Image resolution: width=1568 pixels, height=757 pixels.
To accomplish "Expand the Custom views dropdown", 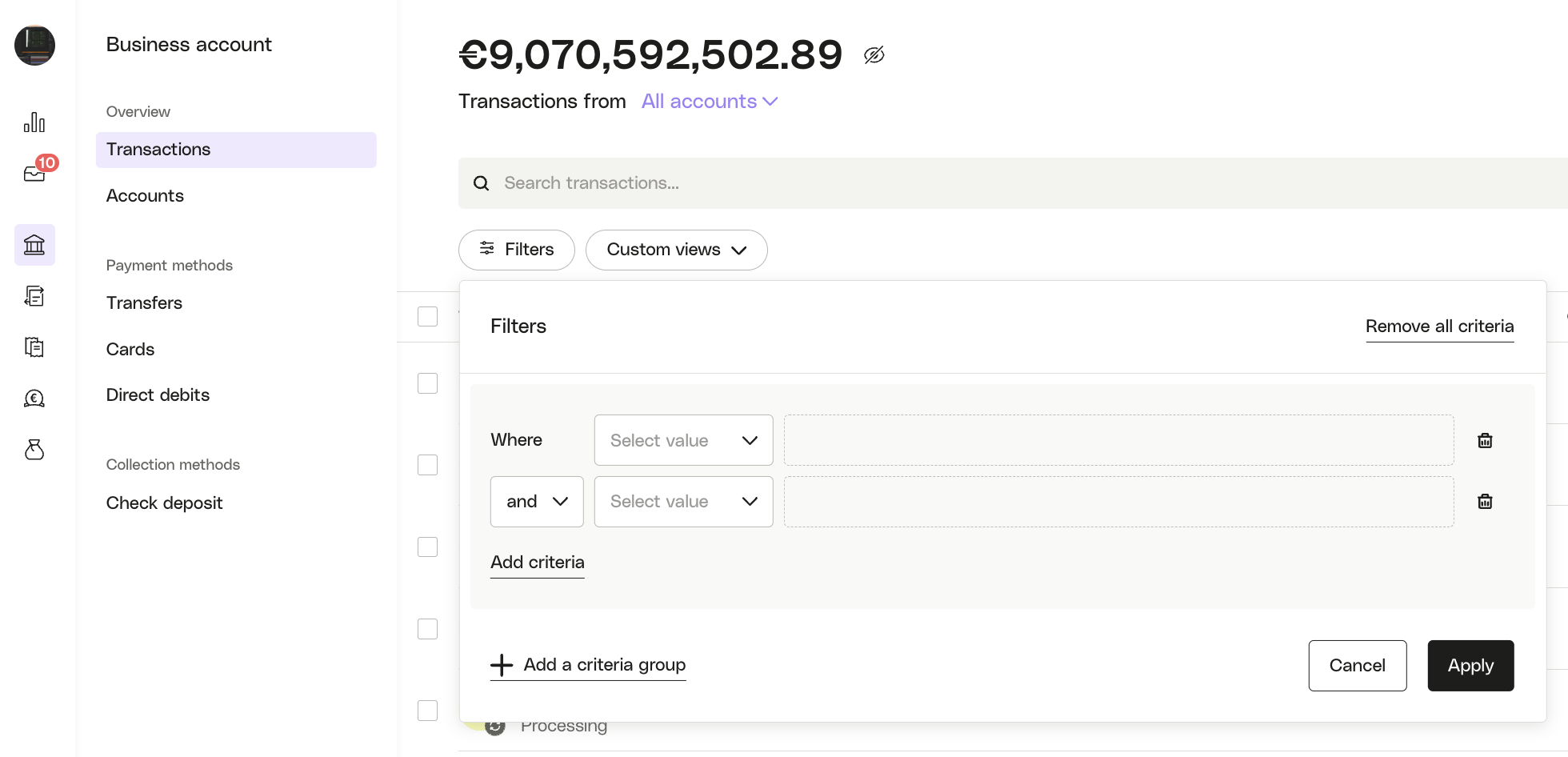I will 676,250.
